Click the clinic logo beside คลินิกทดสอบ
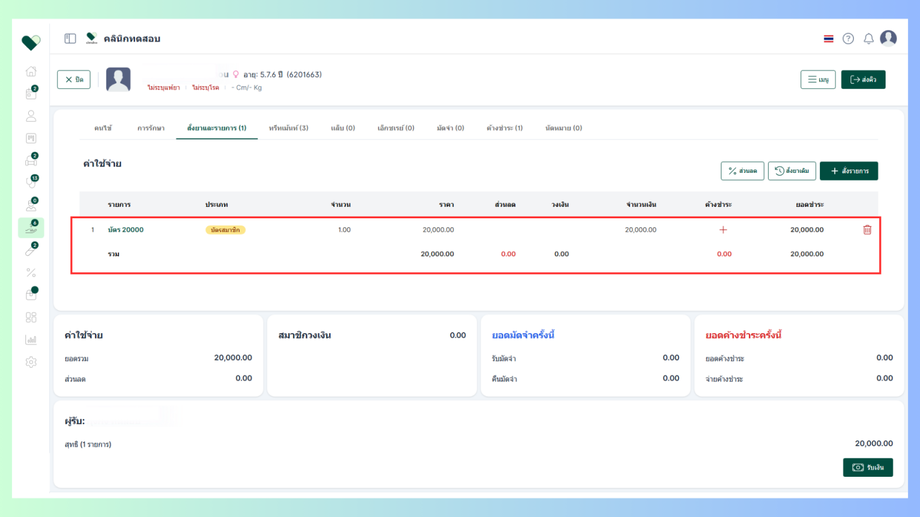920x517 pixels. coord(92,39)
